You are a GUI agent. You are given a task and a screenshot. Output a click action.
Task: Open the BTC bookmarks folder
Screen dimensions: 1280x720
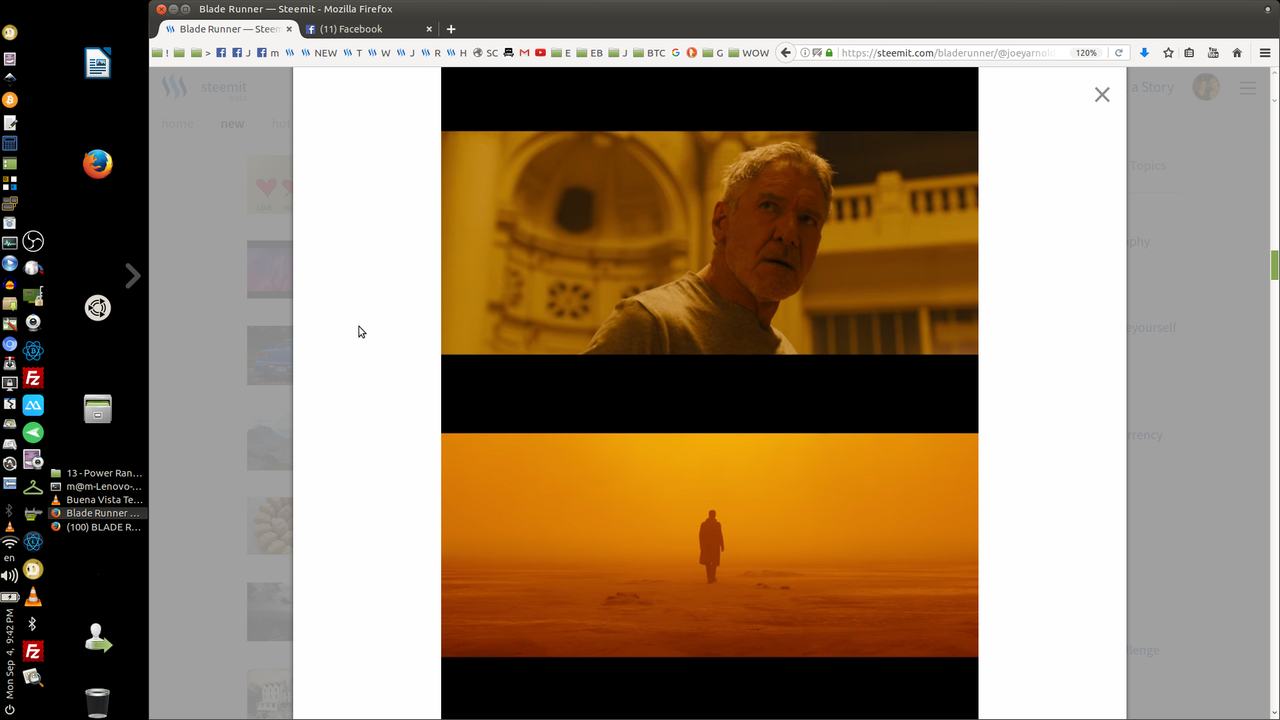tap(649, 52)
